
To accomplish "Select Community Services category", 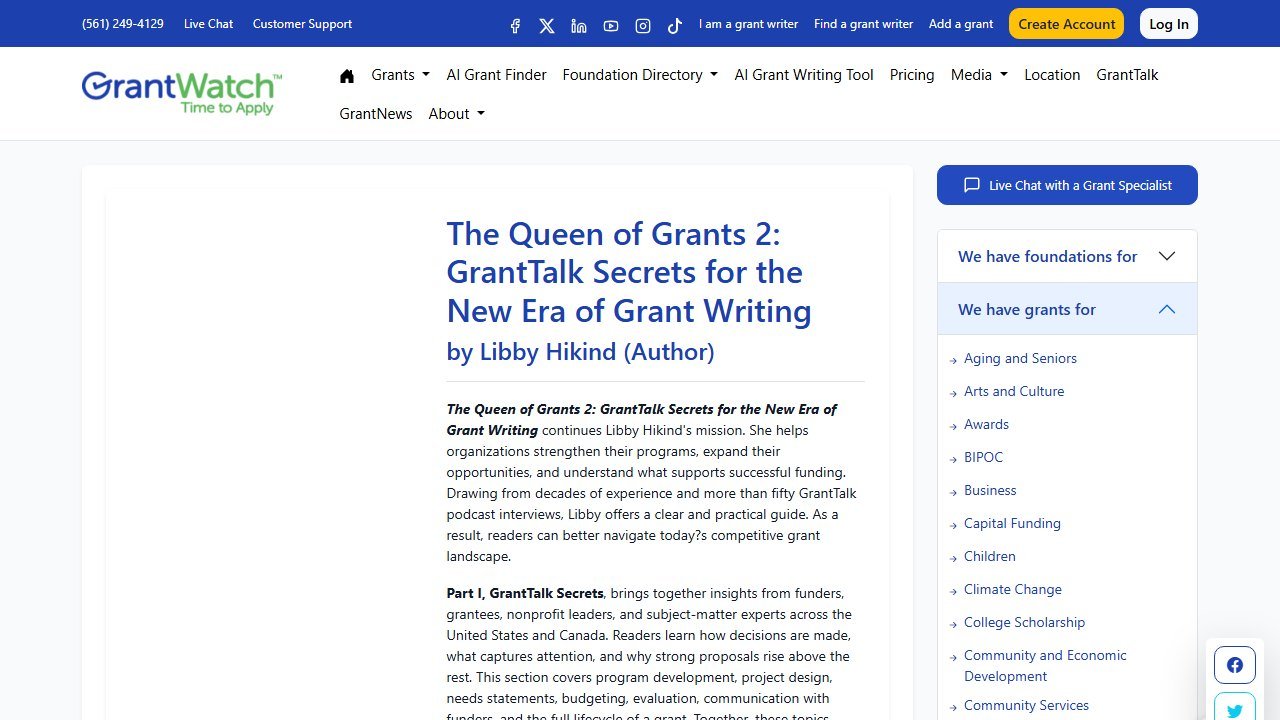I will (x=1026, y=705).
